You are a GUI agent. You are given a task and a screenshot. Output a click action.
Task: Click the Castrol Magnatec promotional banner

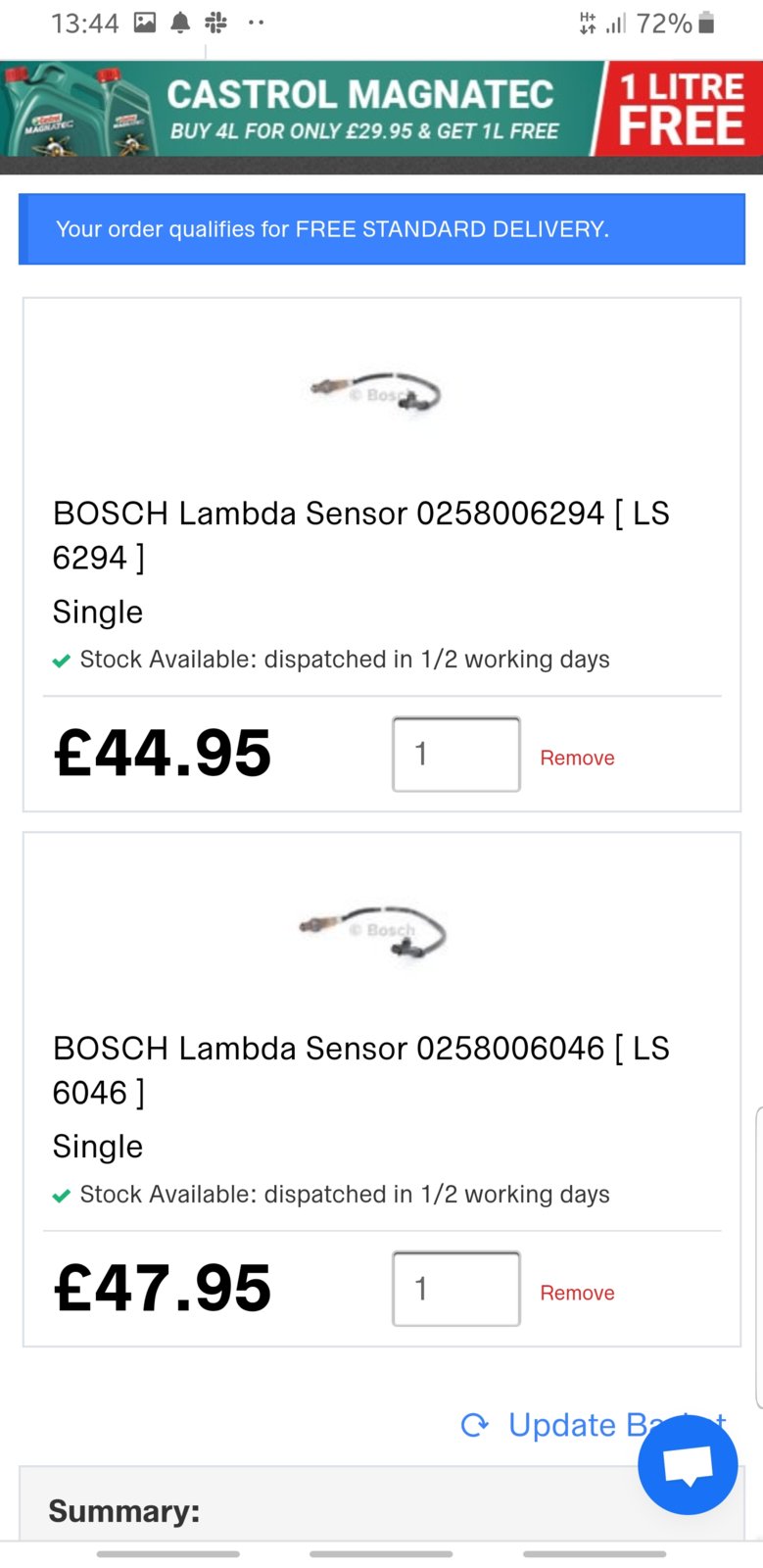(x=381, y=109)
